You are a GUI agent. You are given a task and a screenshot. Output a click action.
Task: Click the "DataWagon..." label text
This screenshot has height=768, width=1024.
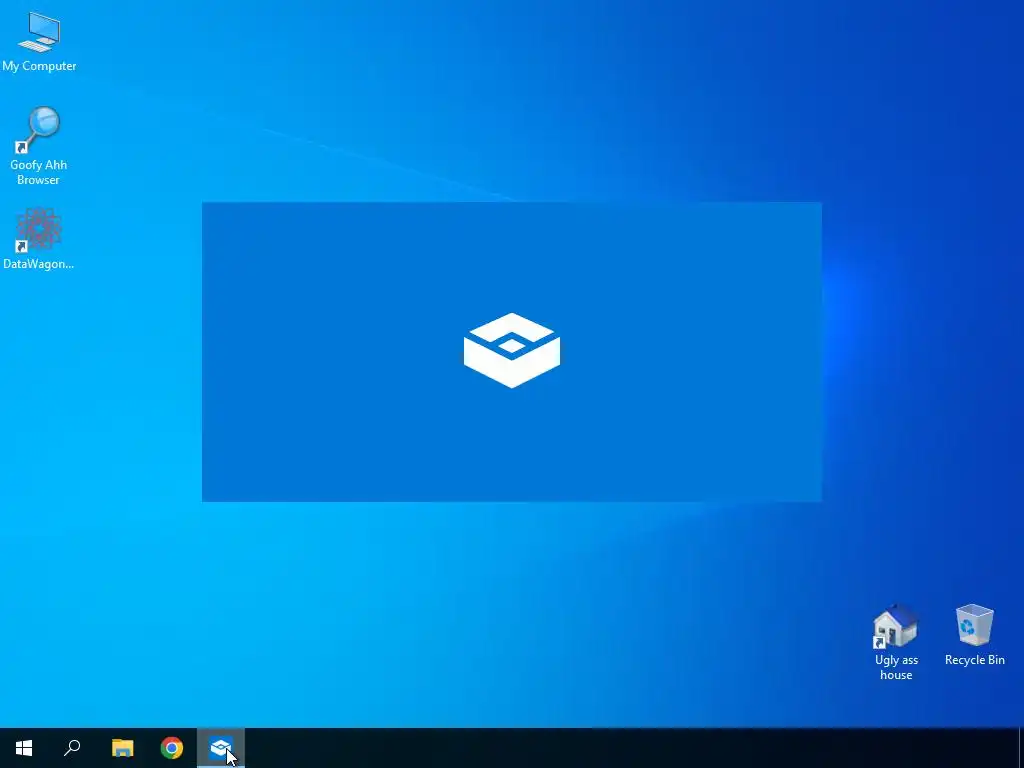click(39, 264)
